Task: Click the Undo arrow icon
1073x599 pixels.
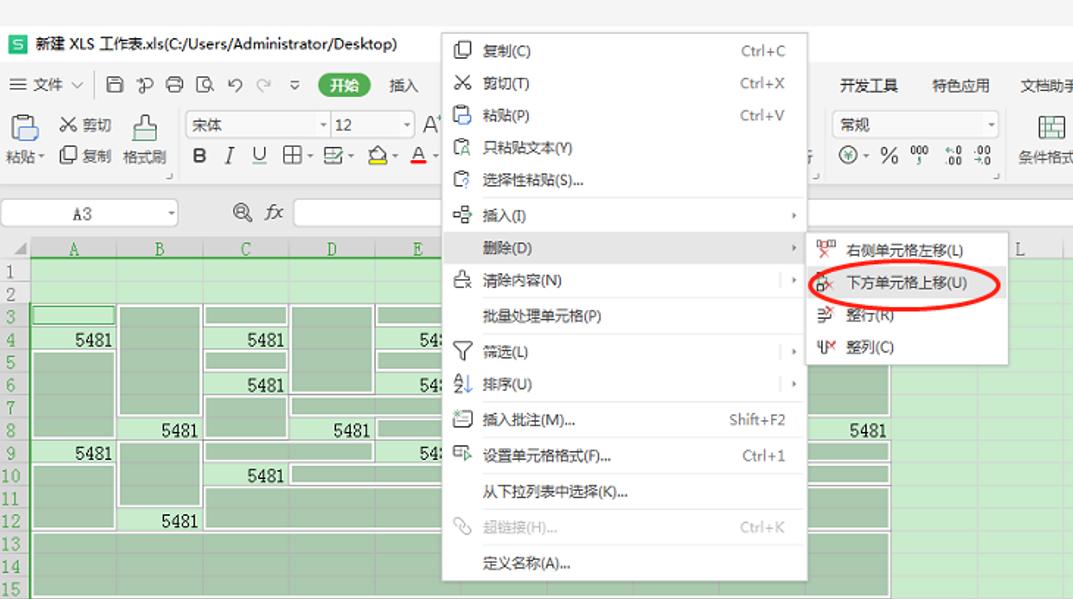Action: click(x=234, y=86)
